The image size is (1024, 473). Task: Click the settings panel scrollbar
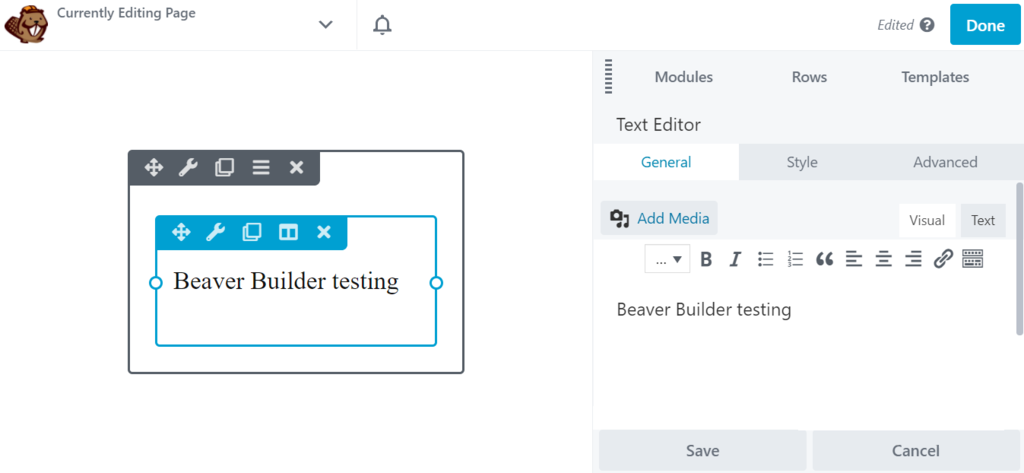tap(1019, 259)
